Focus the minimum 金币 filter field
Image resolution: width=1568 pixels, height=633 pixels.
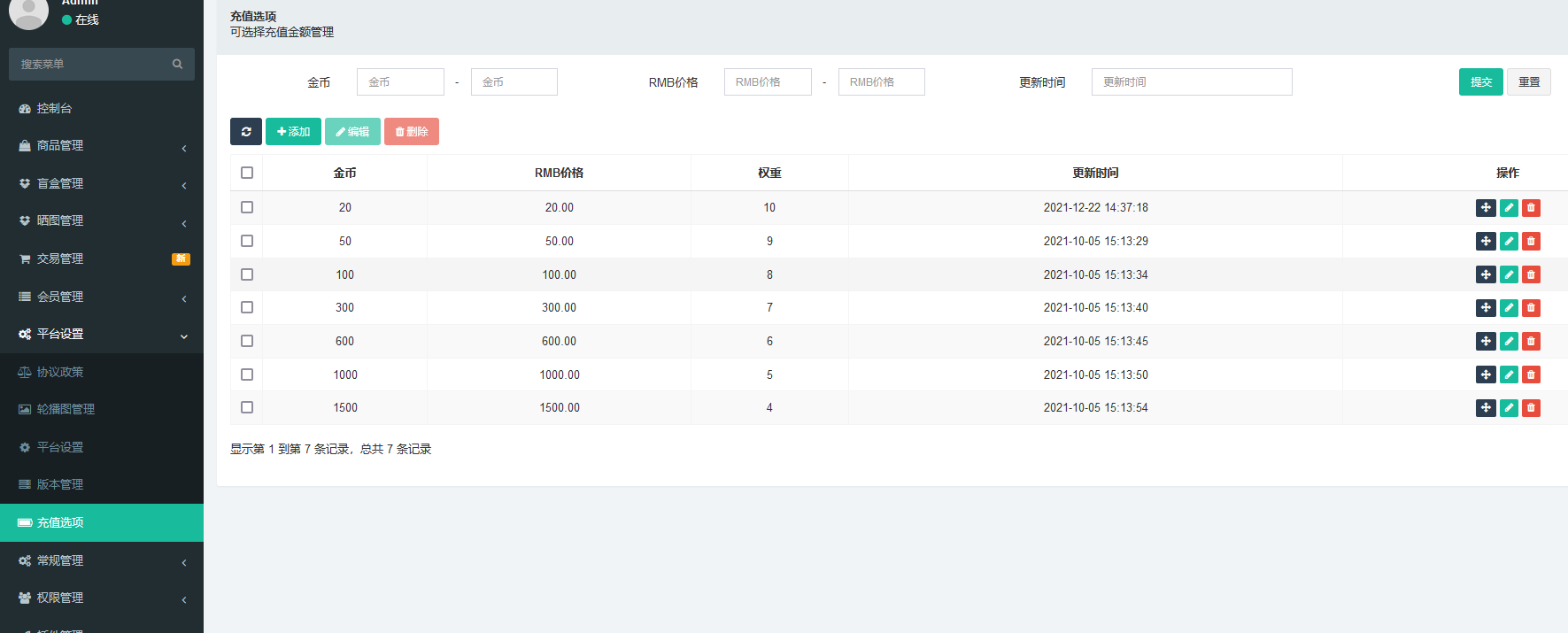coord(400,81)
